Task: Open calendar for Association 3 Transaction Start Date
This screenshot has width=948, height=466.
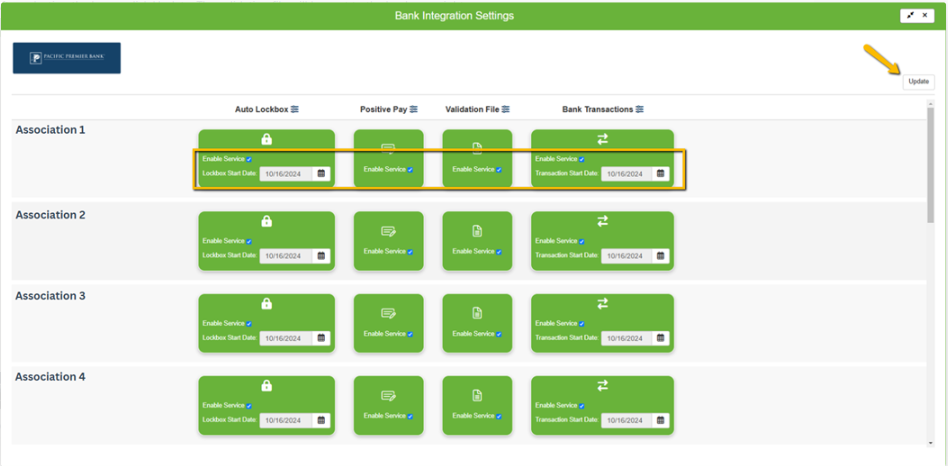Action: point(660,338)
